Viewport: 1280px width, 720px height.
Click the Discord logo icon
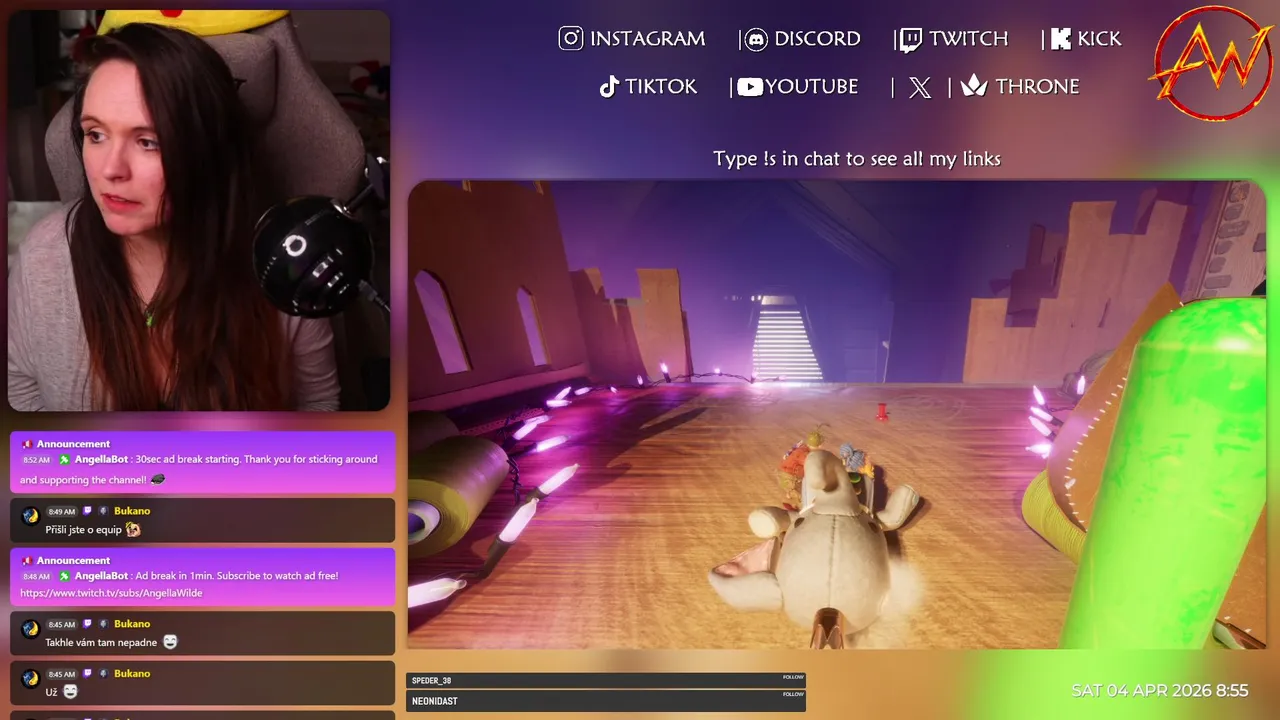[x=756, y=39]
